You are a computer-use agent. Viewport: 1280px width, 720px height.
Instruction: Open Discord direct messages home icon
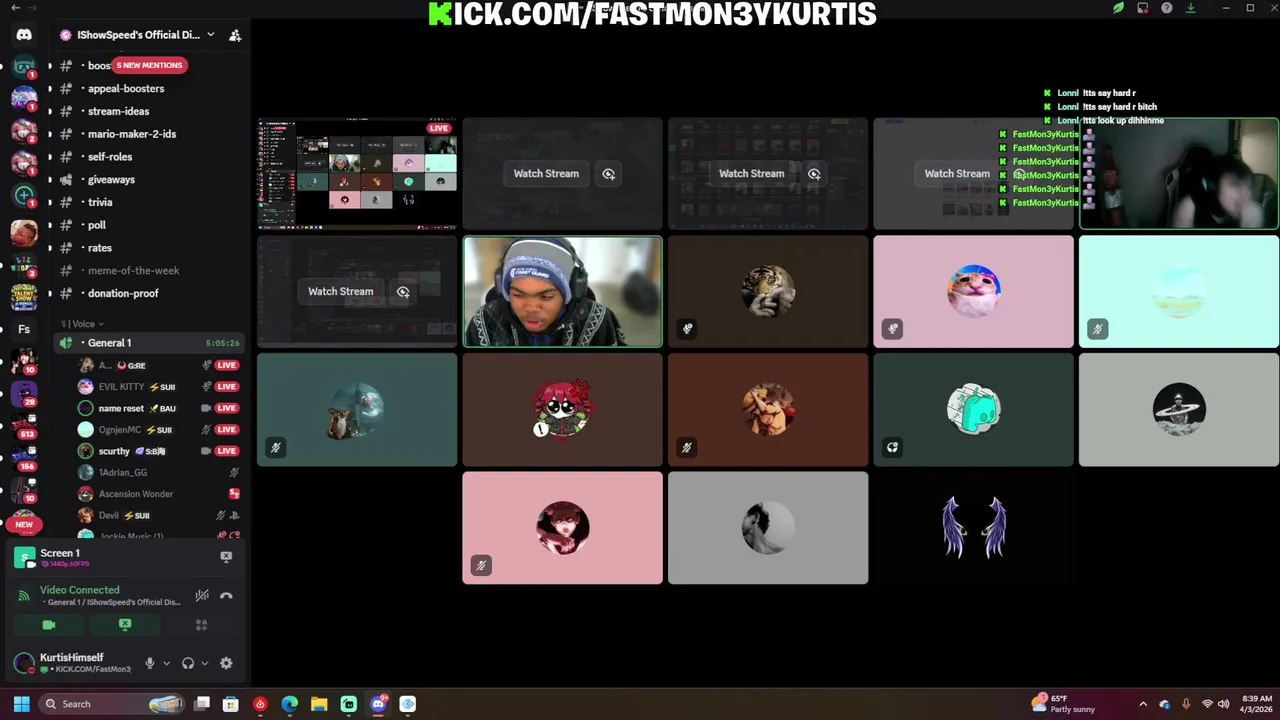coord(24,34)
